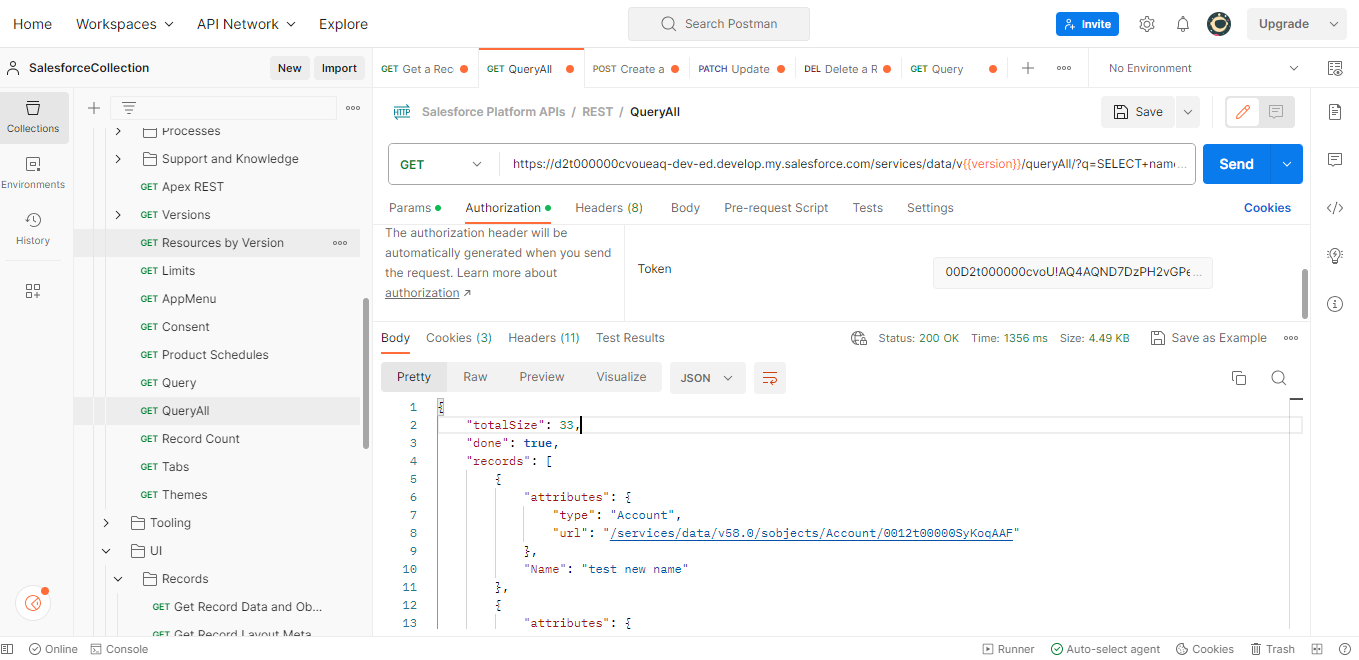Screen dimensions: 1359x660
Task: Switch to edit mode pencil icon
Action: pyautogui.click(x=1243, y=112)
